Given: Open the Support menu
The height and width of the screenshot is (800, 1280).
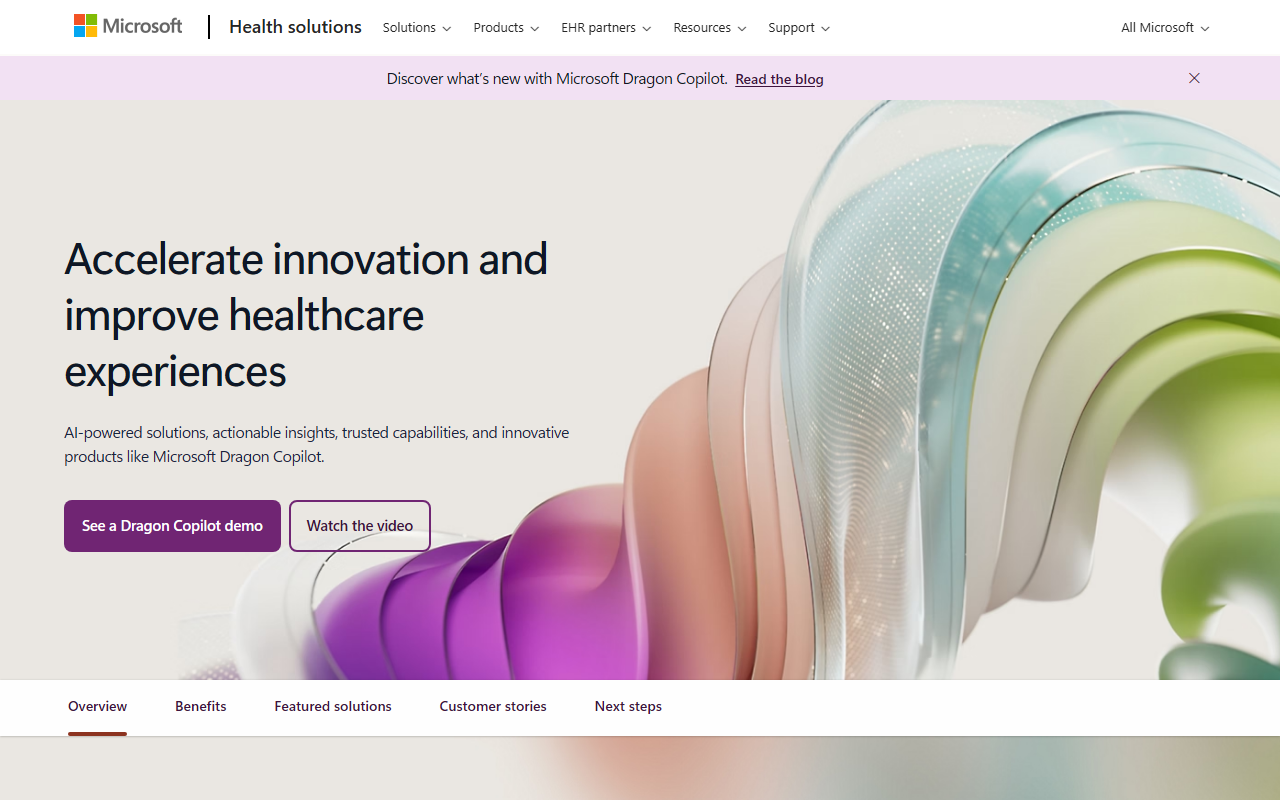Looking at the screenshot, I should [x=799, y=28].
